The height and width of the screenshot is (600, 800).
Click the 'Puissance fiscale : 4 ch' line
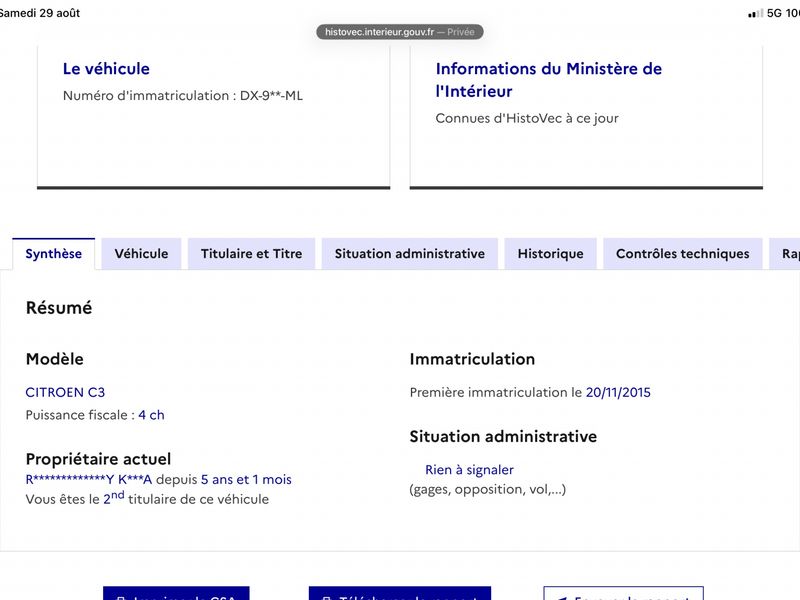tap(95, 415)
